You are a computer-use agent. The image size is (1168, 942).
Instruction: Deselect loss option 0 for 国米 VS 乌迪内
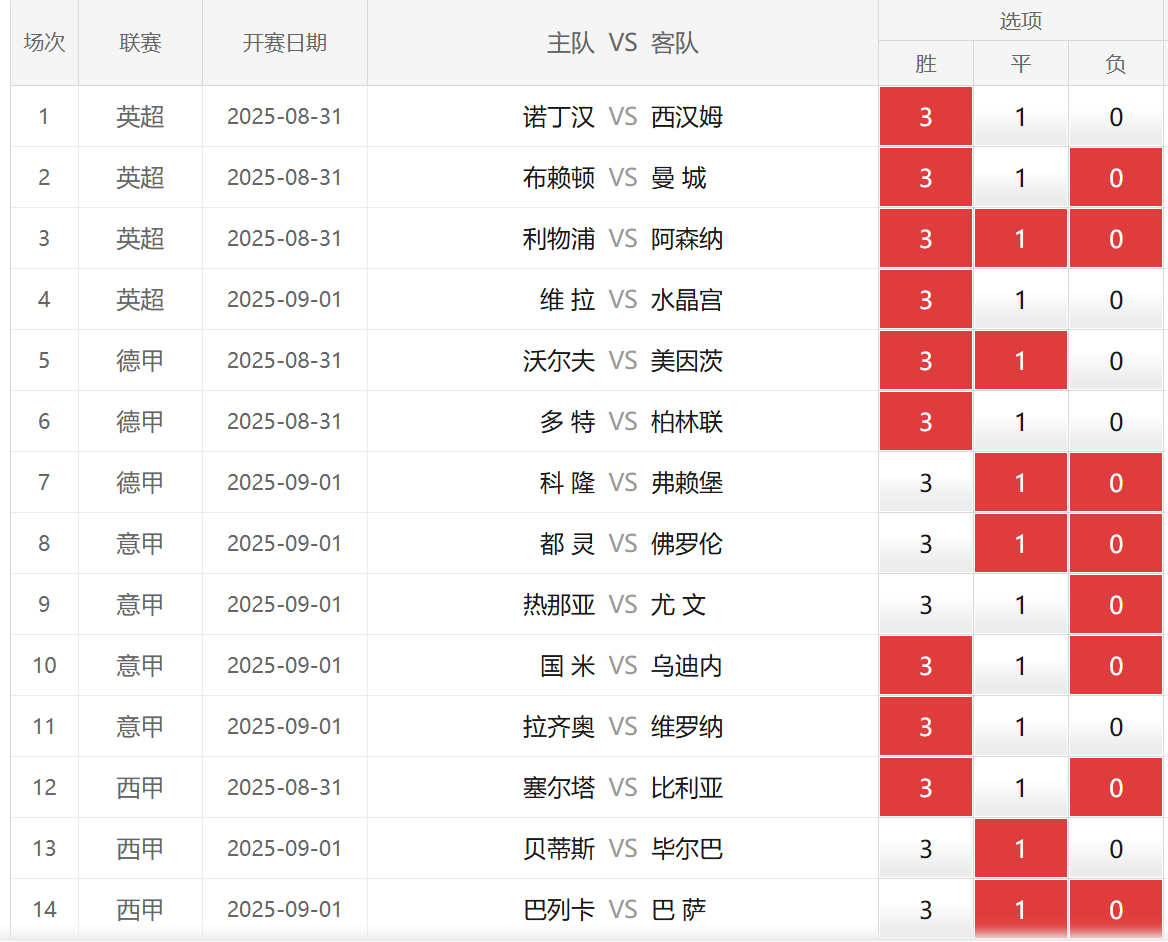click(x=1116, y=666)
